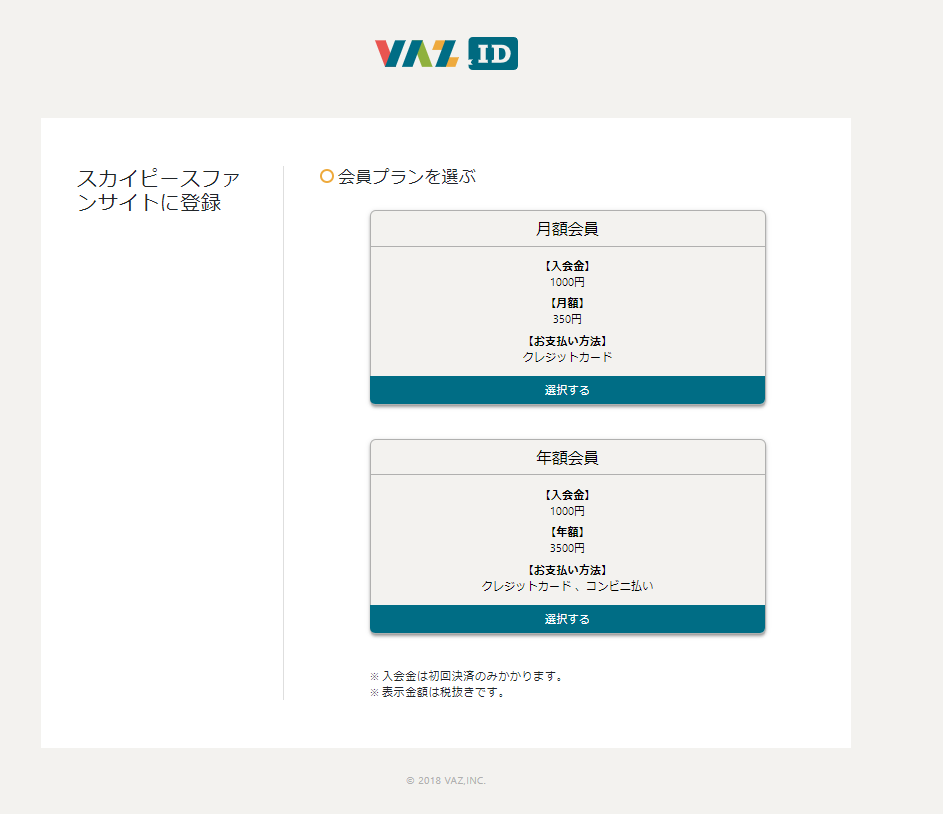Click the 月額会員 card header
Viewport: 943px width, 814px height.
click(567, 229)
